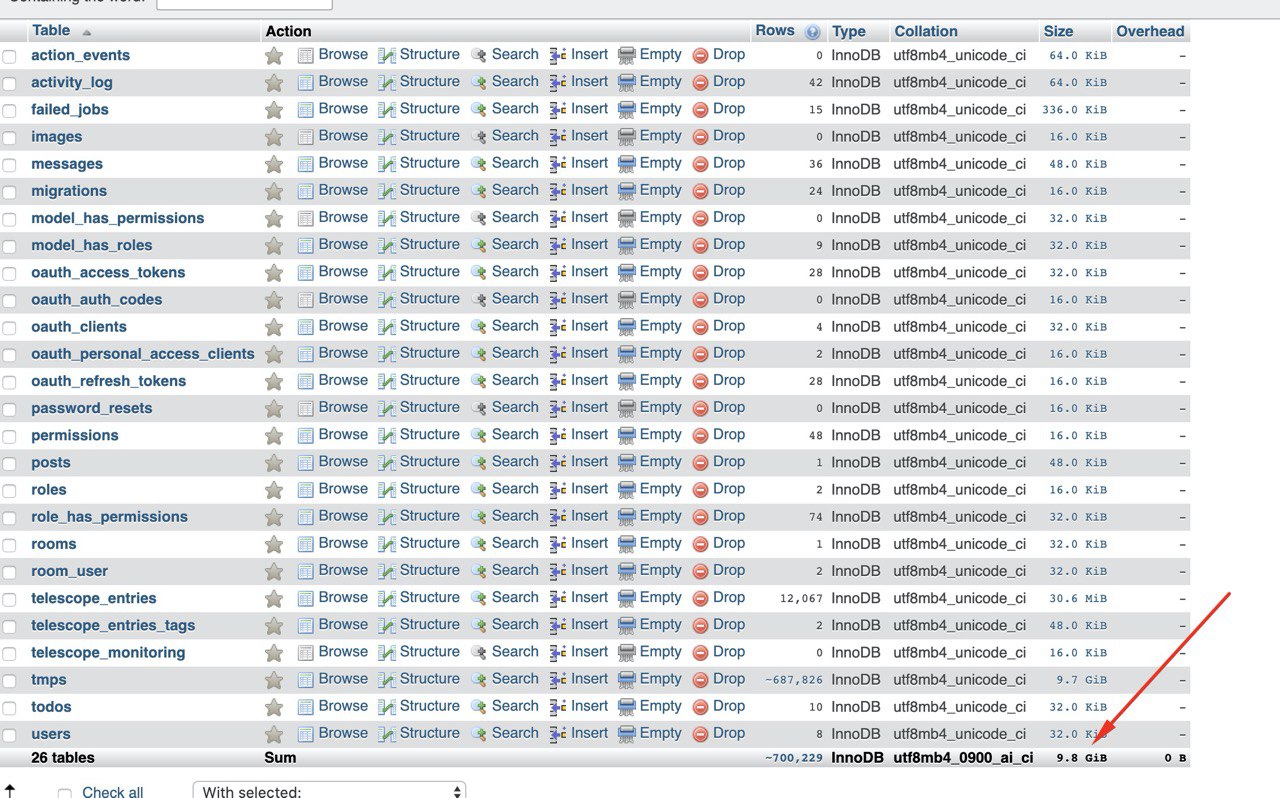Click Empty icon in images row
Image resolution: width=1280 pixels, height=798 pixels.
click(x=627, y=137)
